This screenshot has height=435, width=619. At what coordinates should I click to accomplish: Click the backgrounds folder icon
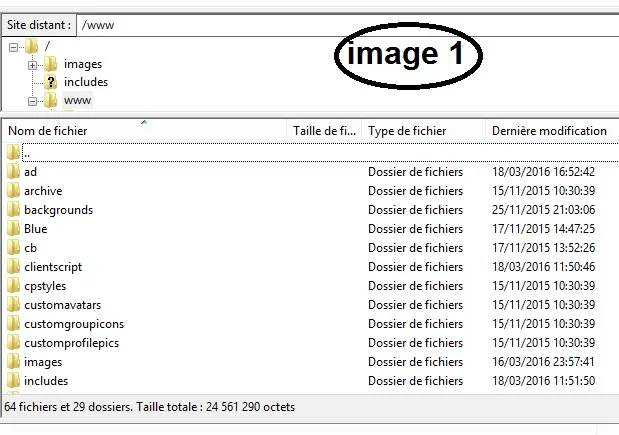(x=13, y=210)
